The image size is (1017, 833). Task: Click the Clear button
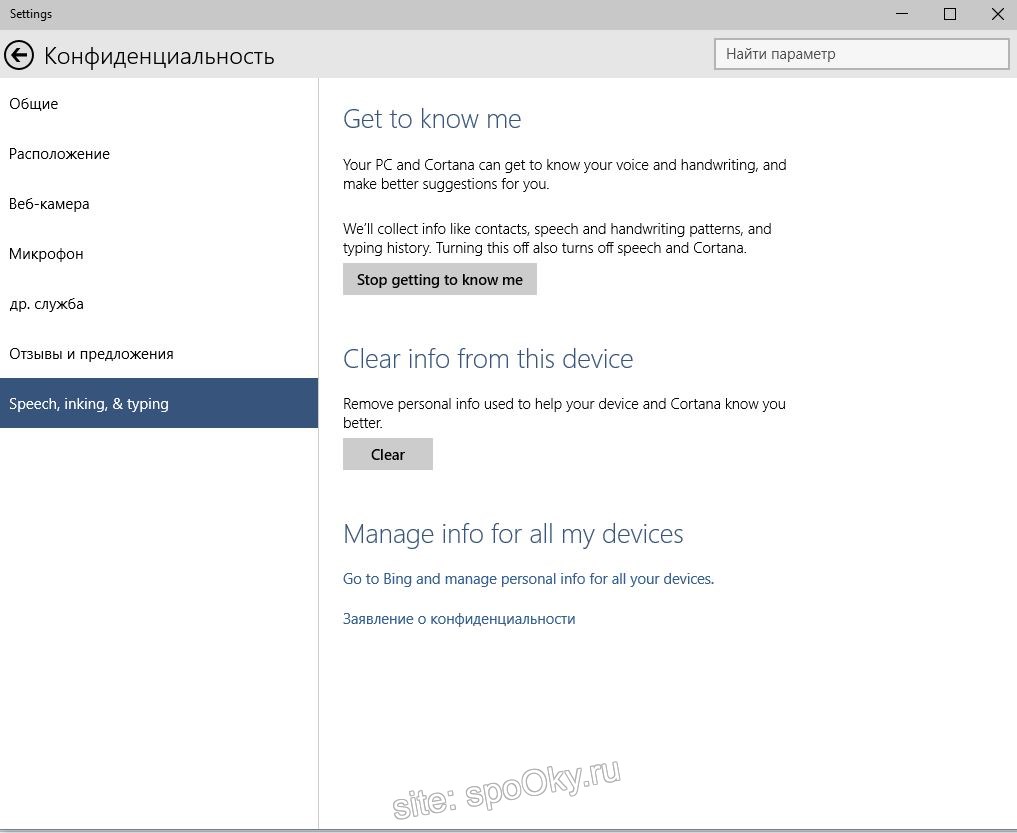point(388,454)
